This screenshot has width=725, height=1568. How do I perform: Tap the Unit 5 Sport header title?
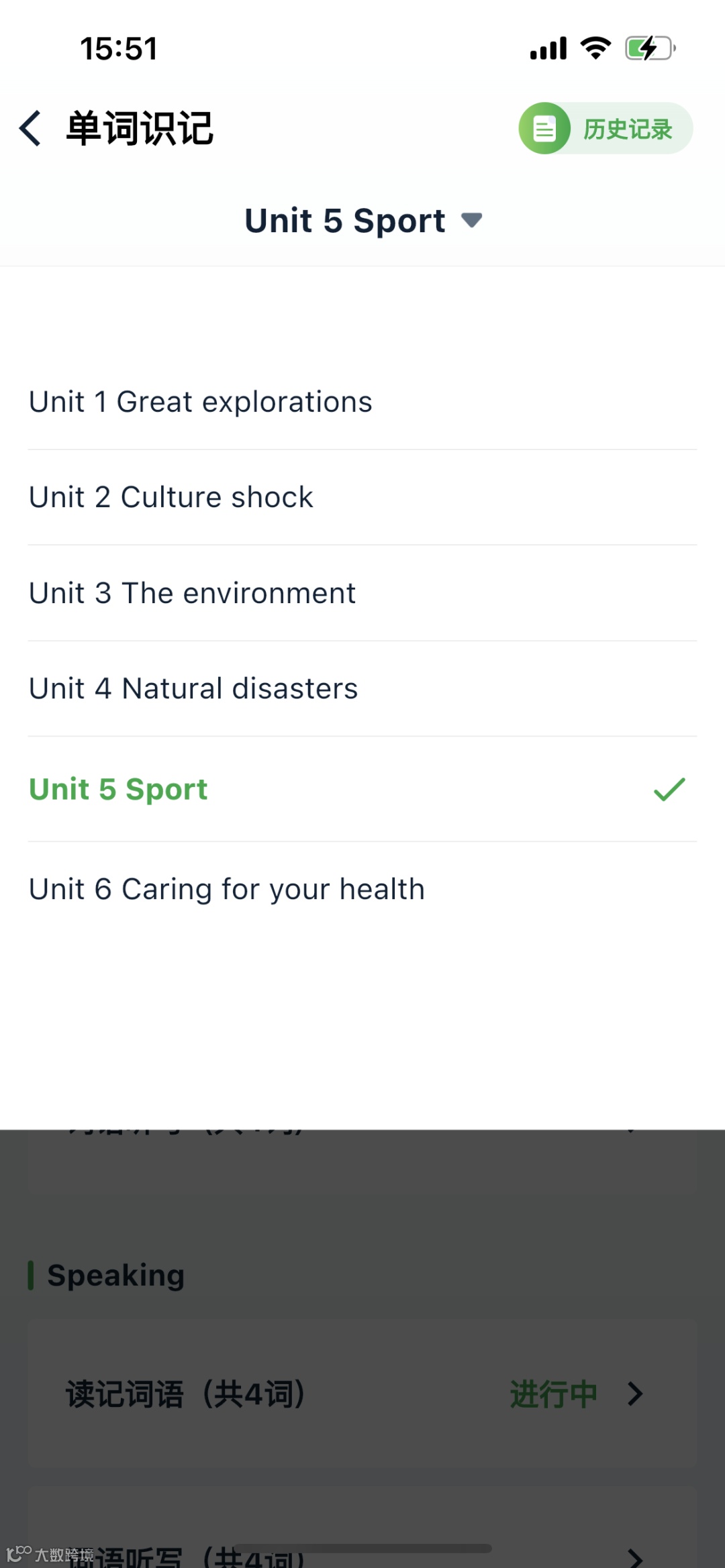(x=344, y=220)
